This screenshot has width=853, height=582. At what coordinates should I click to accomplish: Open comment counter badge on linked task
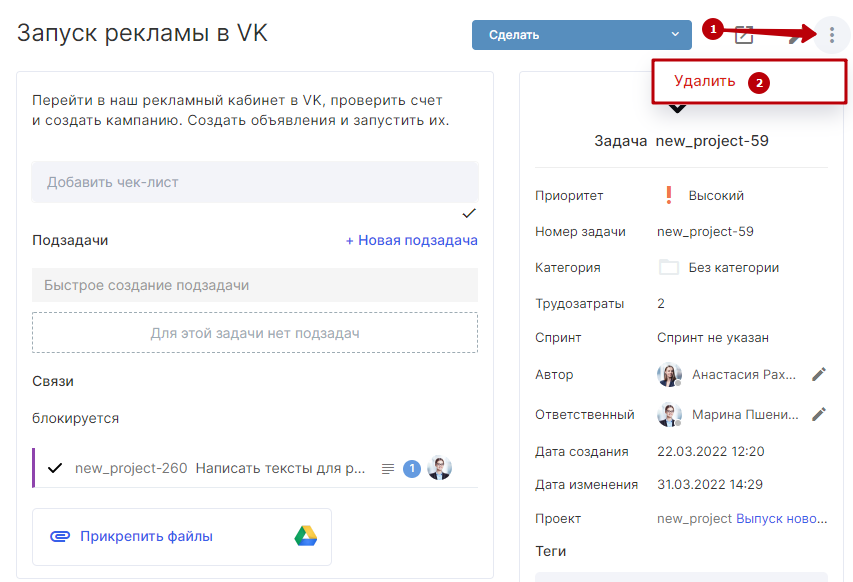(x=412, y=468)
